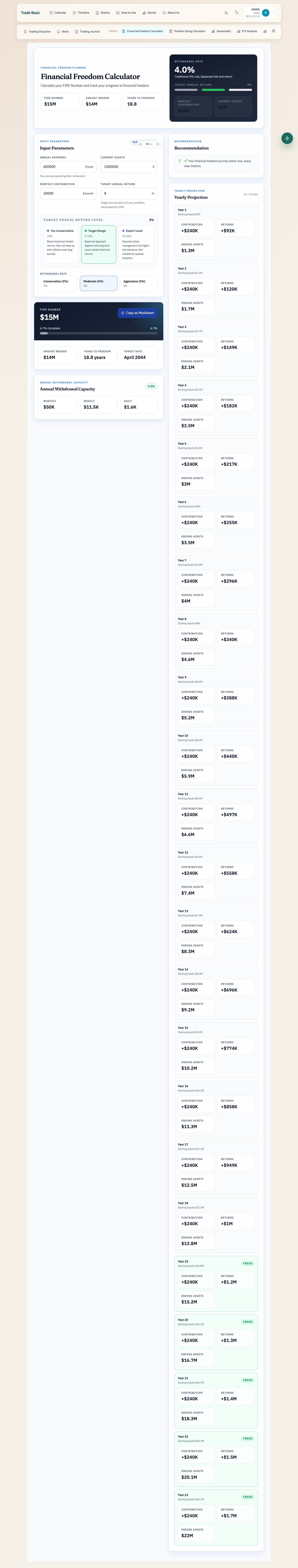This screenshot has width=298, height=1568.
Task: Open the Seasonality tool tab
Action: coord(221,31)
